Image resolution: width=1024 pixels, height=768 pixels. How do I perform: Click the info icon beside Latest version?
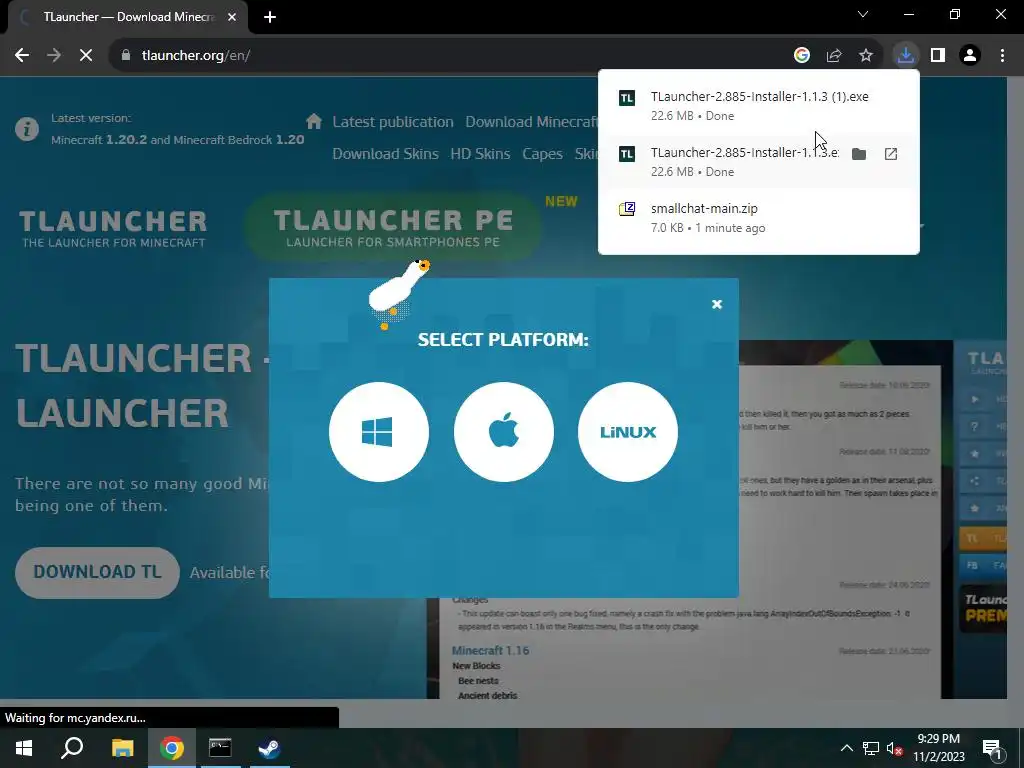27,129
